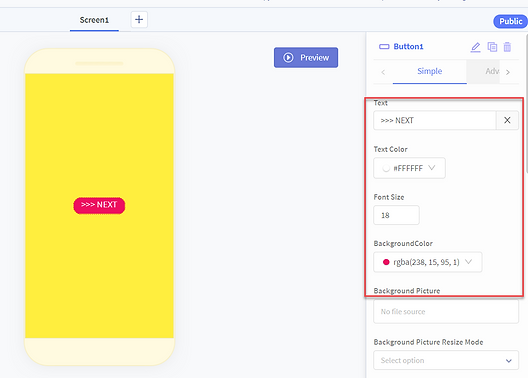Select the >>> NEXT button on phone canvas
This screenshot has height=378, width=528.
click(x=99, y=205)
